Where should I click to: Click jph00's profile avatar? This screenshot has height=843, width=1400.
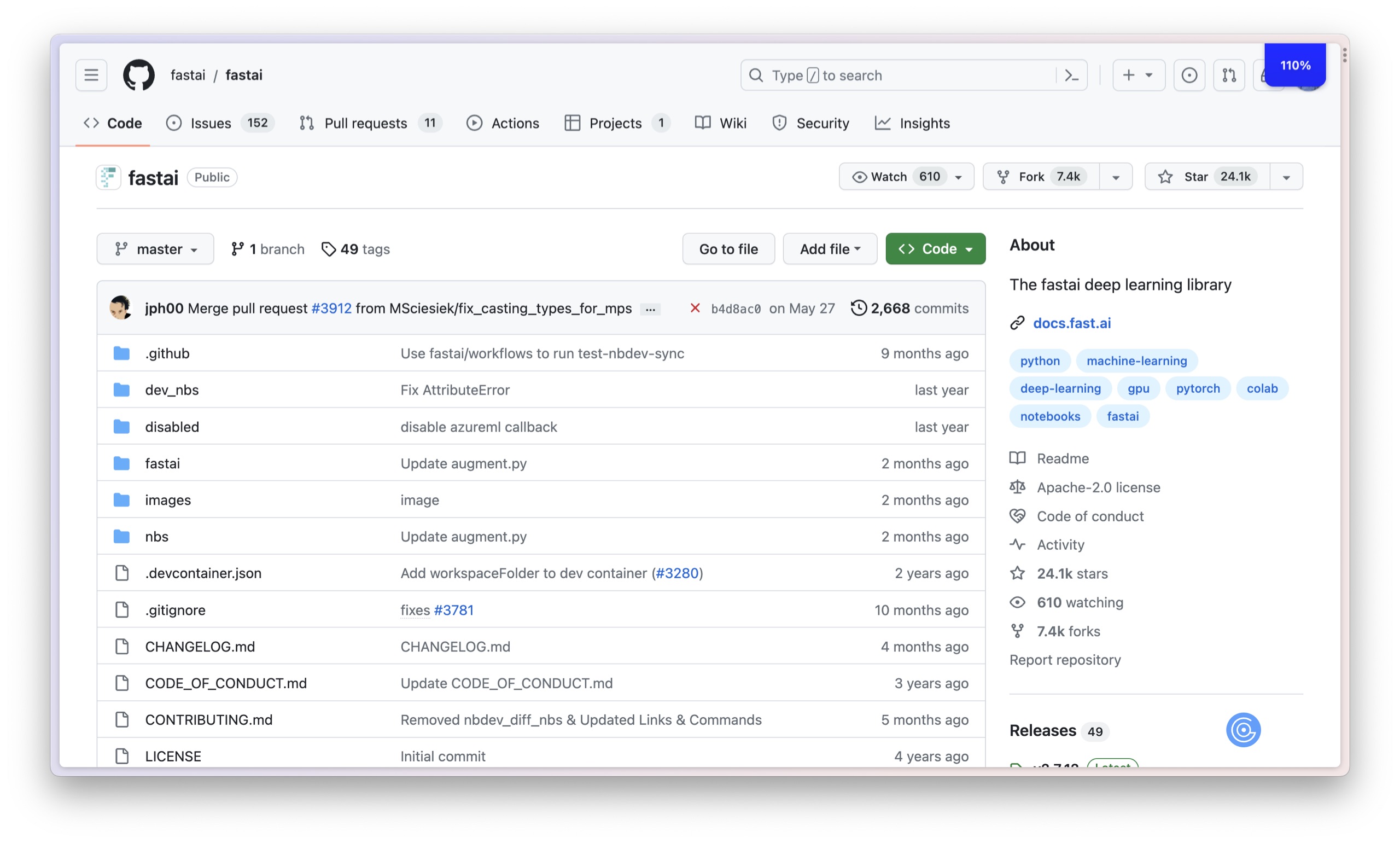tap(120, 308)
